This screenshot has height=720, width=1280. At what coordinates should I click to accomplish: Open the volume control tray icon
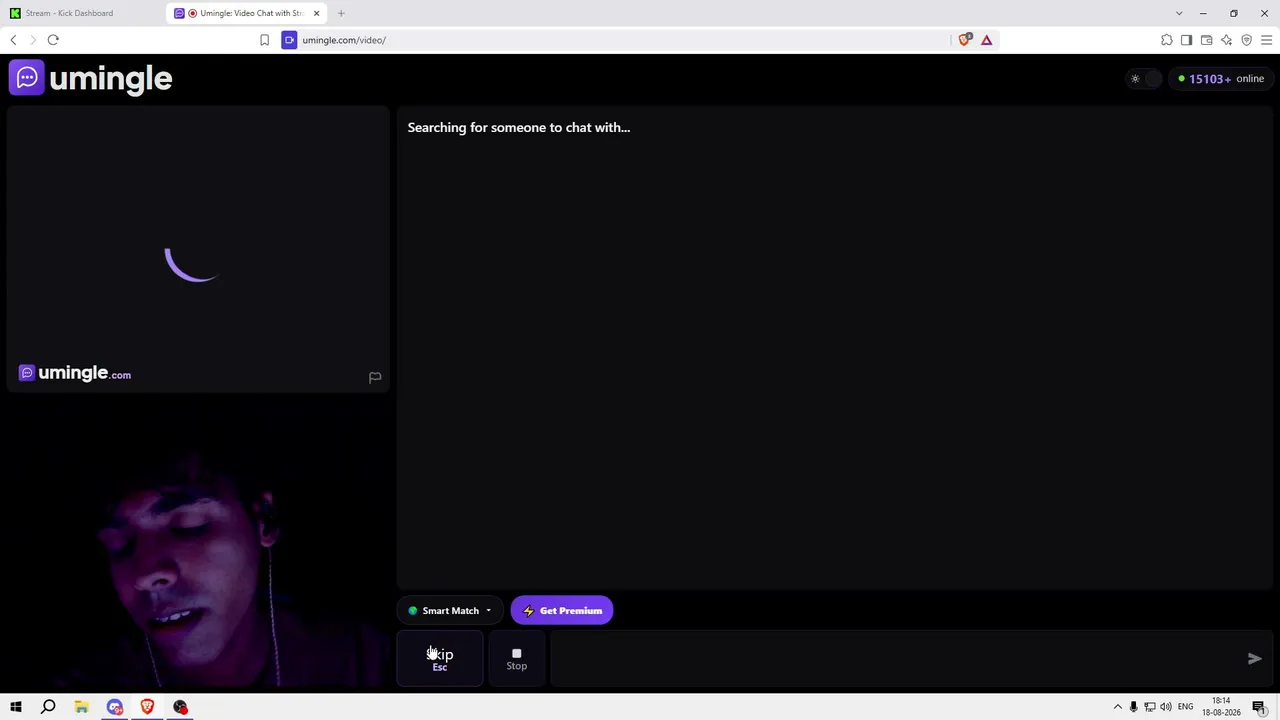click(1166, 707)
